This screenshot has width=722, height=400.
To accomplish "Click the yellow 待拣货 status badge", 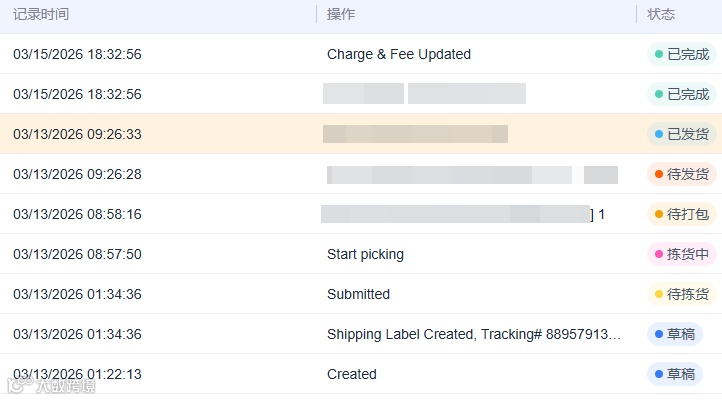I will (x=681, y=294).
